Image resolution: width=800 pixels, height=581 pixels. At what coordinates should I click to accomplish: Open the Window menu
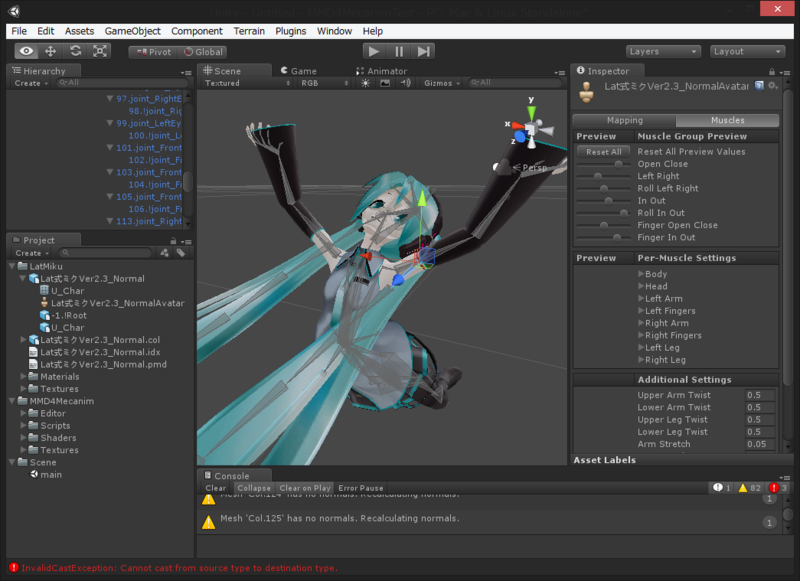click(x=334, y=31)
